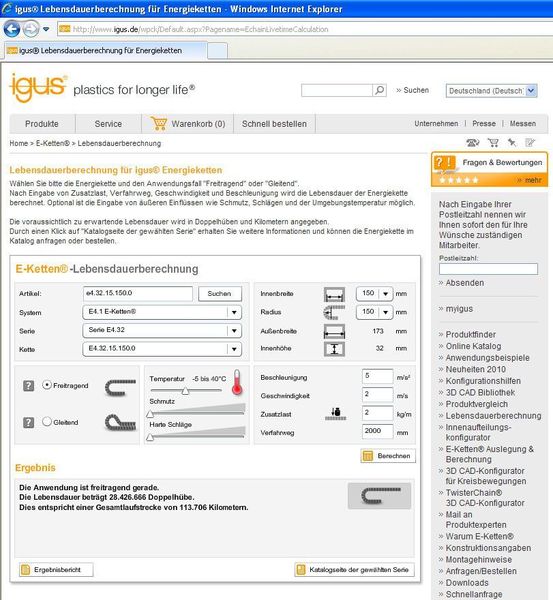Click the Innenhöhe dimension icon
553x600 pixels.
click(x=334, y=349)
